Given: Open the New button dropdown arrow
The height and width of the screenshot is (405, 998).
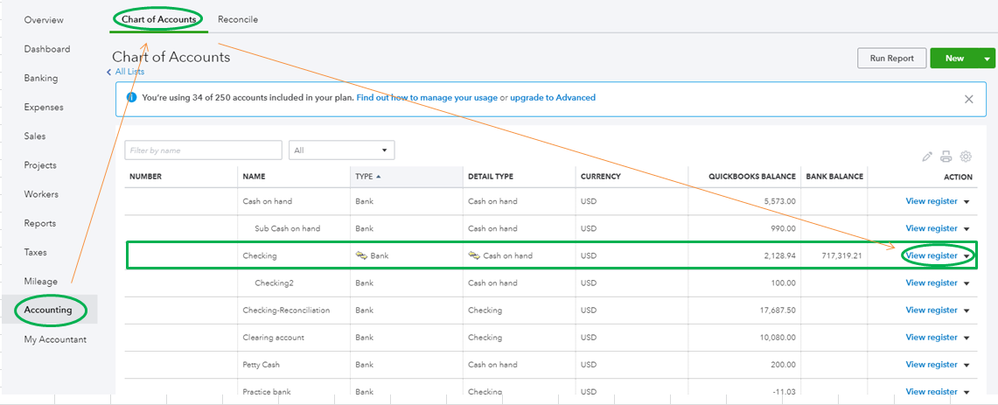Looking at the screenshot, I should [987, 59].
